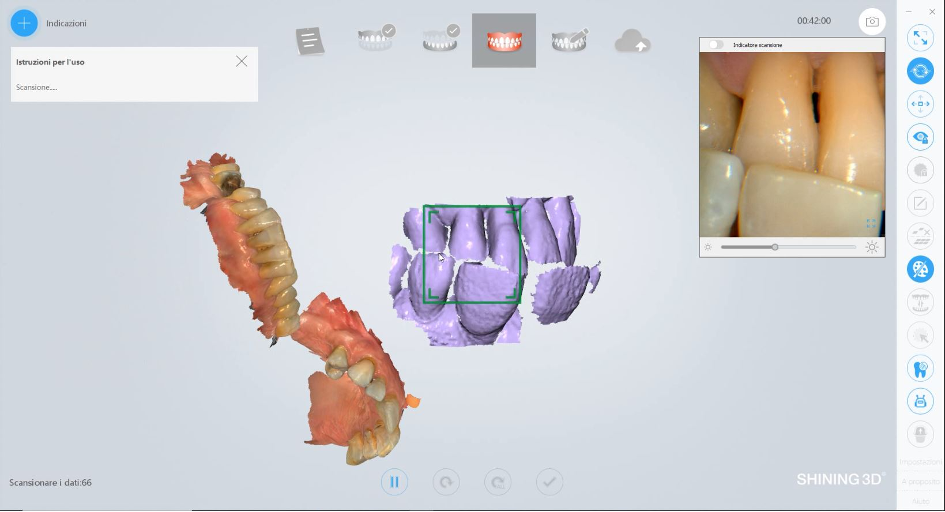Click the blue robot AI scan icon
Viewport: 945px width, 512px height.
920,401
